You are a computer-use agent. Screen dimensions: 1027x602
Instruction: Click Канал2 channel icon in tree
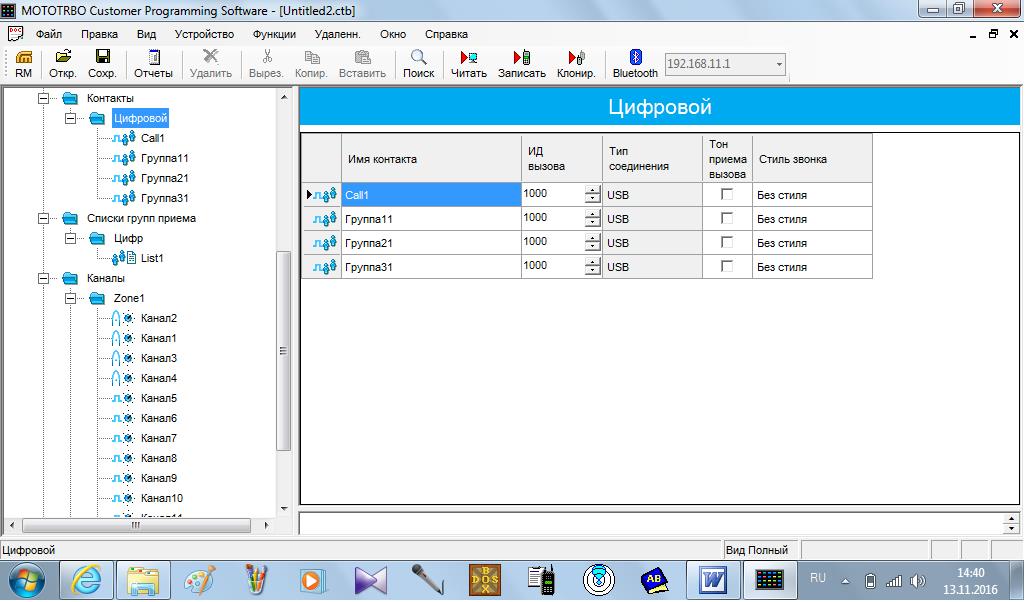[122, 318]
